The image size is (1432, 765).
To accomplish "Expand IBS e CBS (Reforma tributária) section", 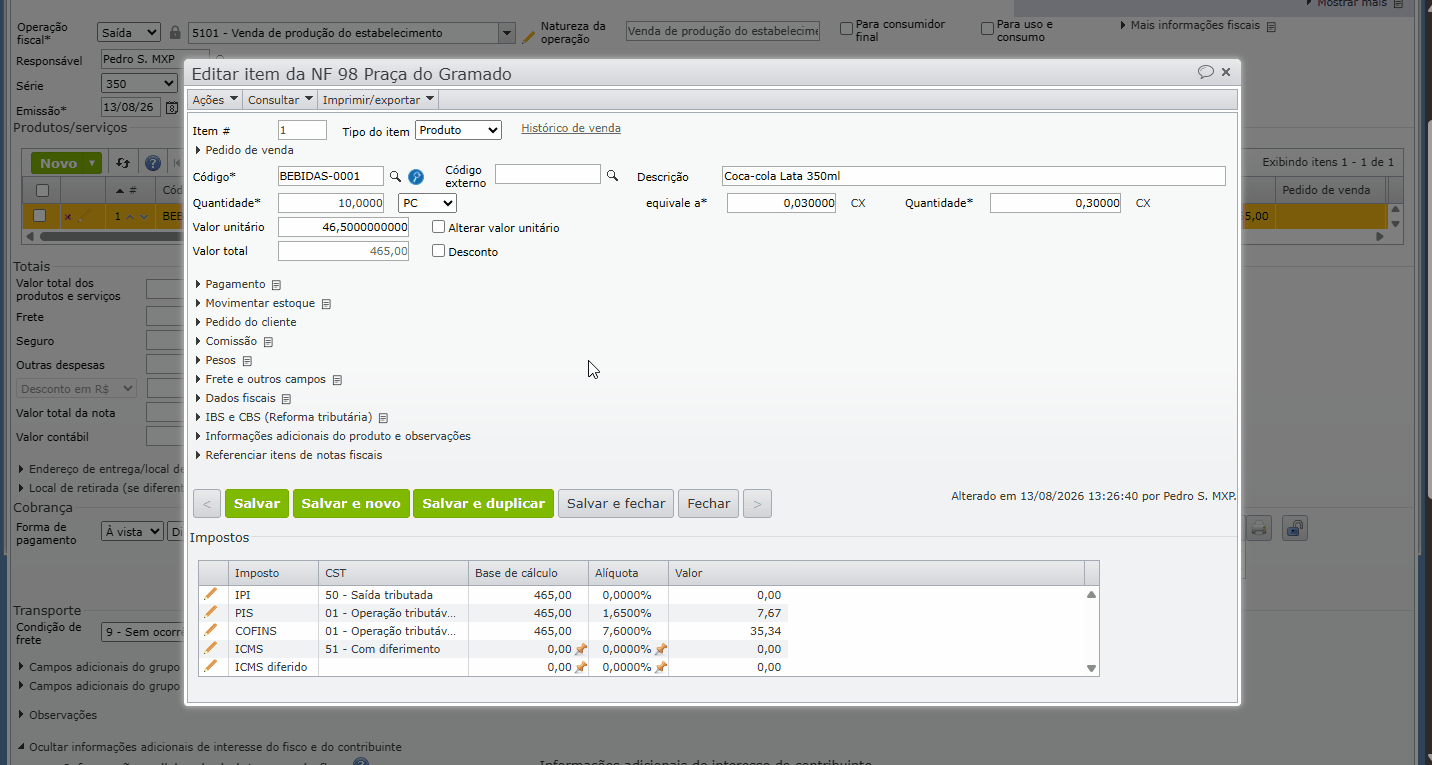I will [288, 417].
